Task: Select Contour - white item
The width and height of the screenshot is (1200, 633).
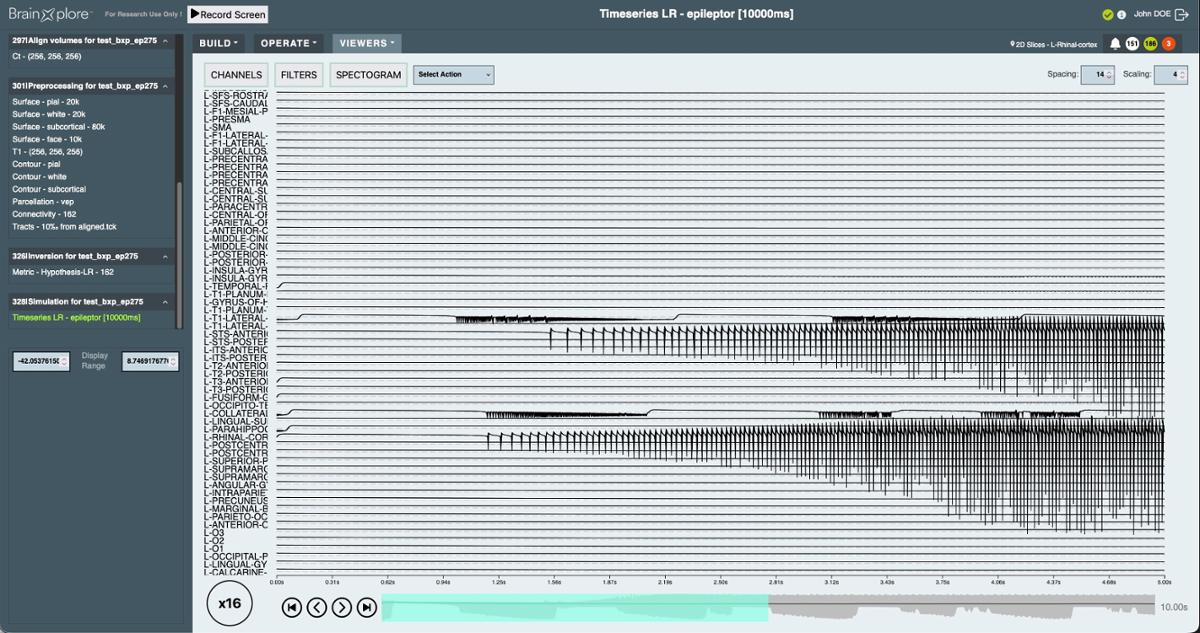Action: coord(39,177)
